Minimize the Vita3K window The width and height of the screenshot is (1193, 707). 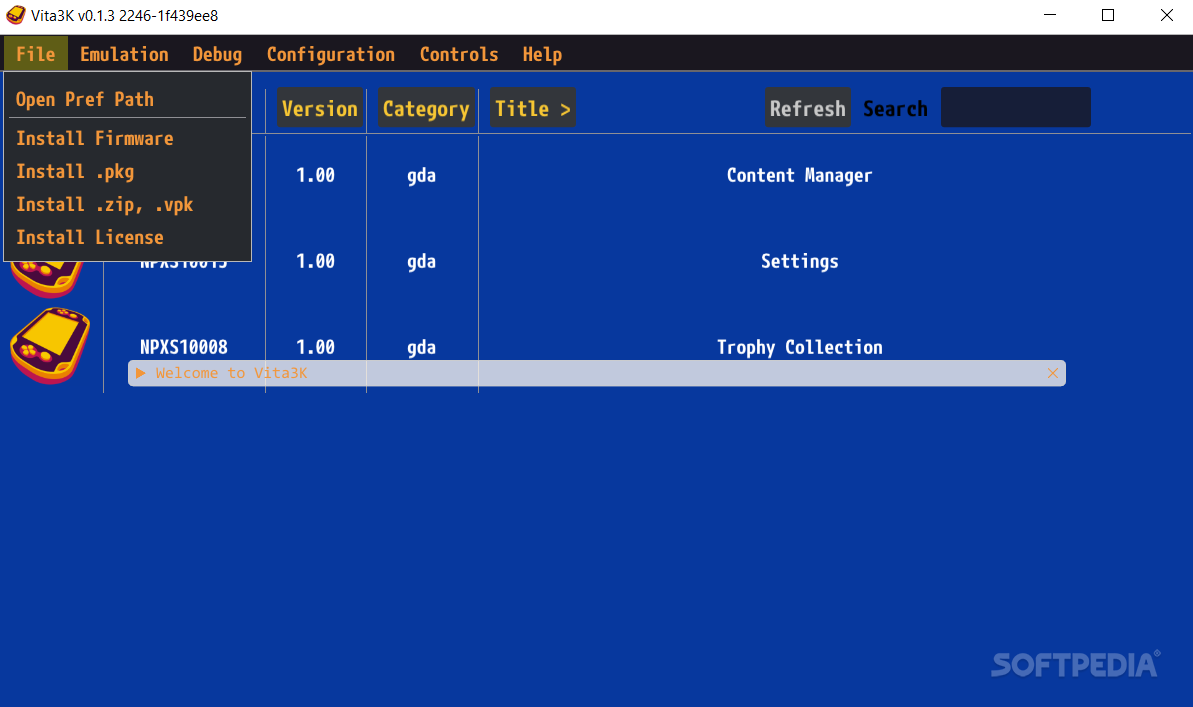1050,15
